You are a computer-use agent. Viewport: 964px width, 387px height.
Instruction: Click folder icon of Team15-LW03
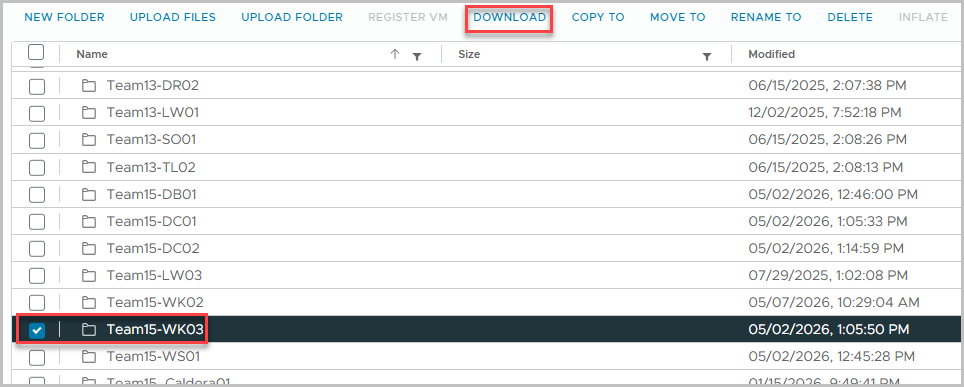tap(89, 276)
